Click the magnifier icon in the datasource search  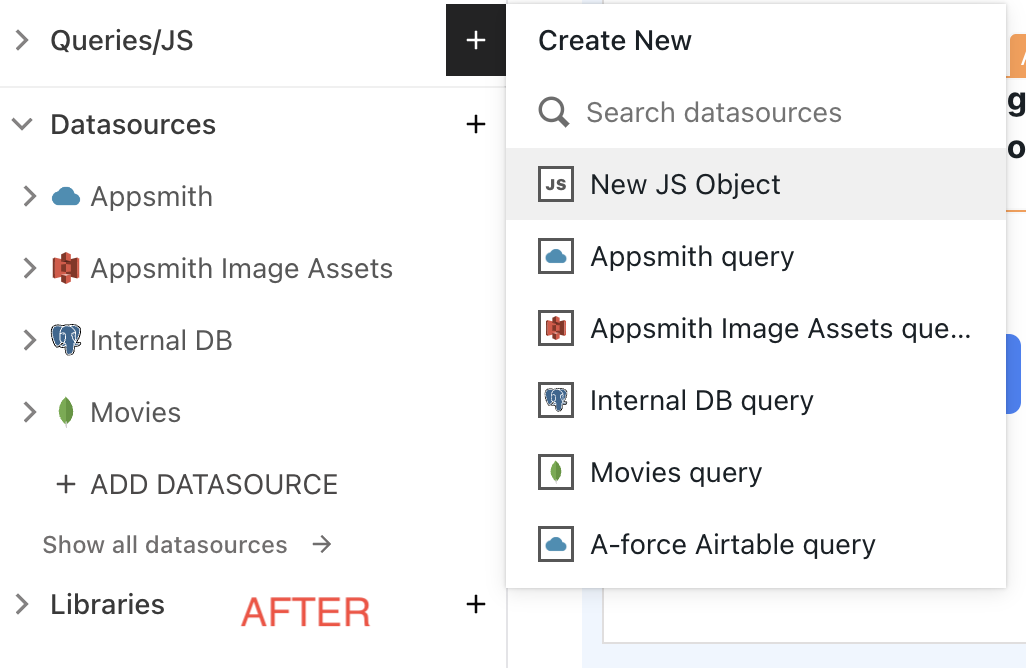(x=554, y=112)
